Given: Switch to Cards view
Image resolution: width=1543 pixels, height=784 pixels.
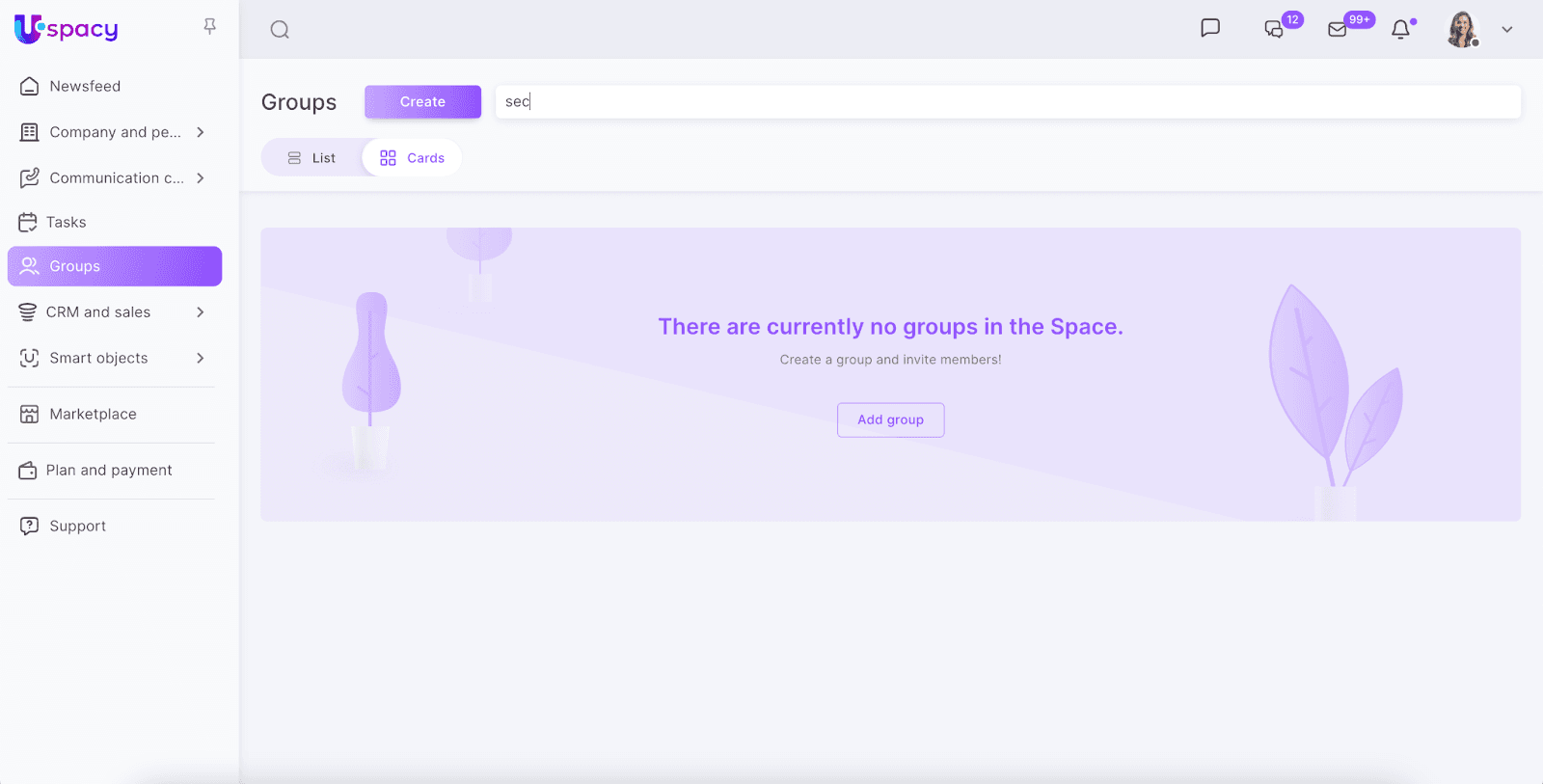Looking at the screenshot, I should point(413,158).
